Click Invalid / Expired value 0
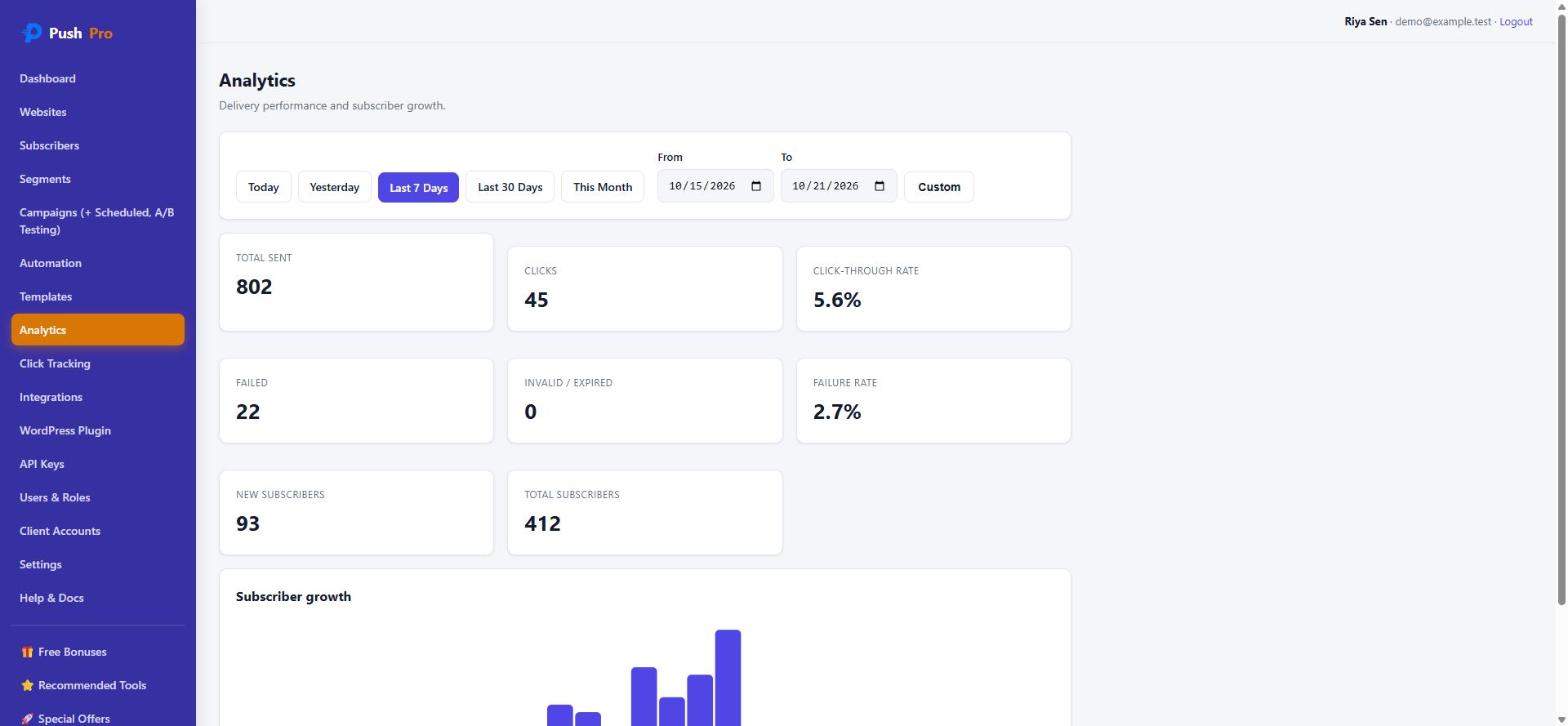The image size is (1568, 726). tap(530, 412)
